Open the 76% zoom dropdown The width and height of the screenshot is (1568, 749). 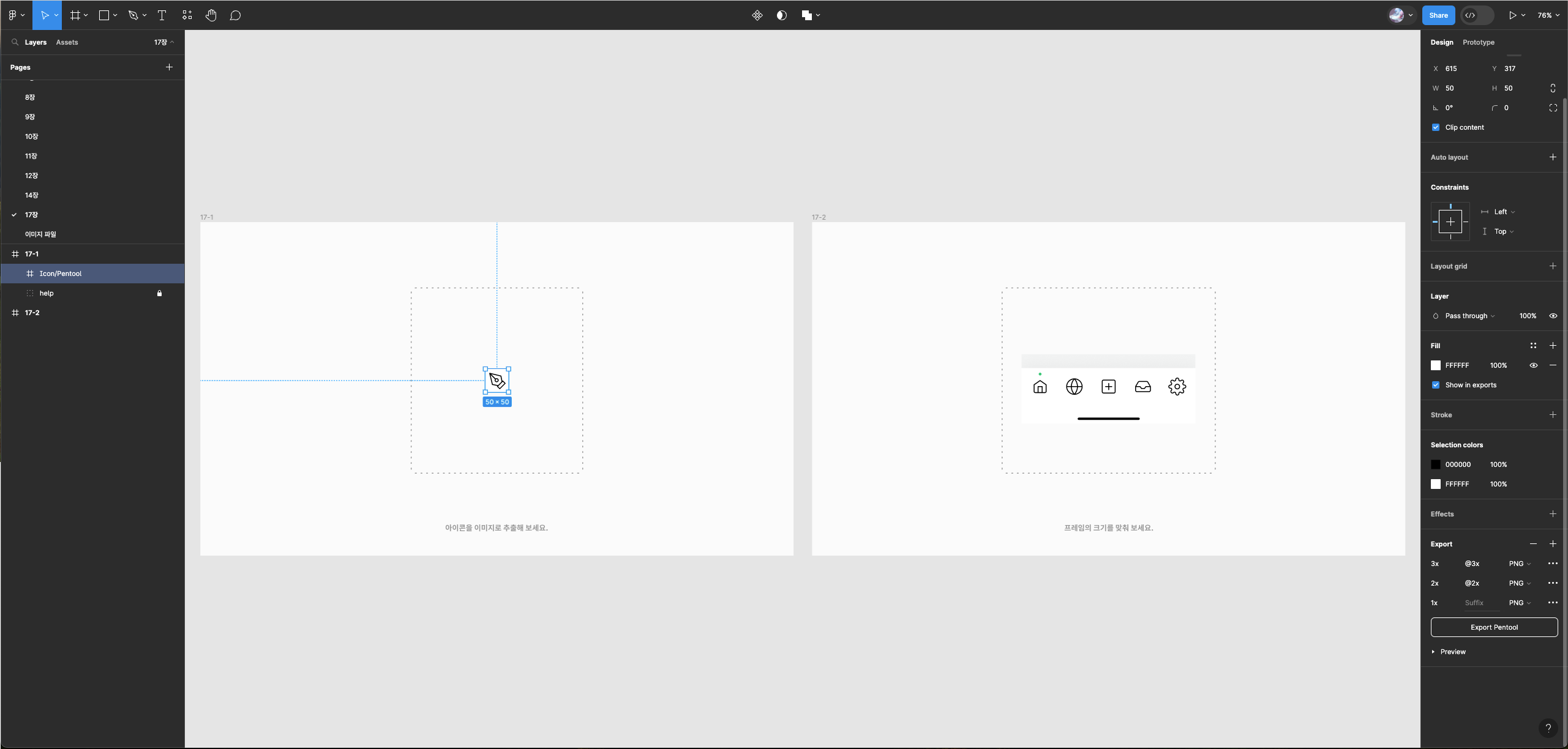(x=1548, y=15)
